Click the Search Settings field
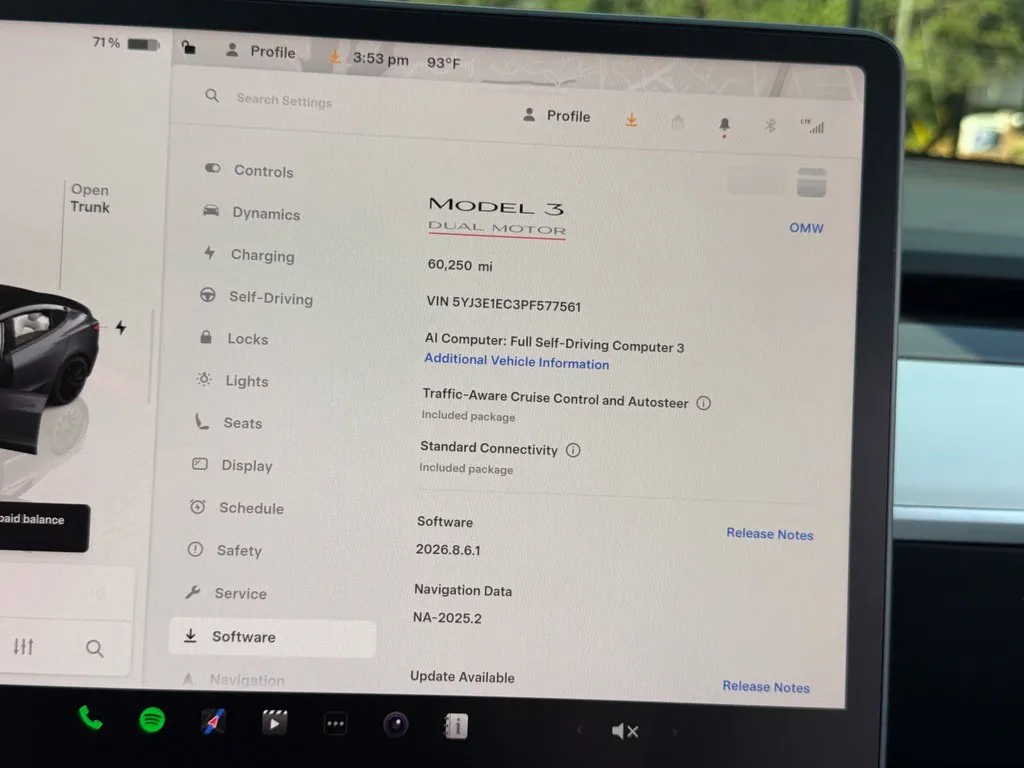This screenshot has height=768, width=1024. point(284,100)
